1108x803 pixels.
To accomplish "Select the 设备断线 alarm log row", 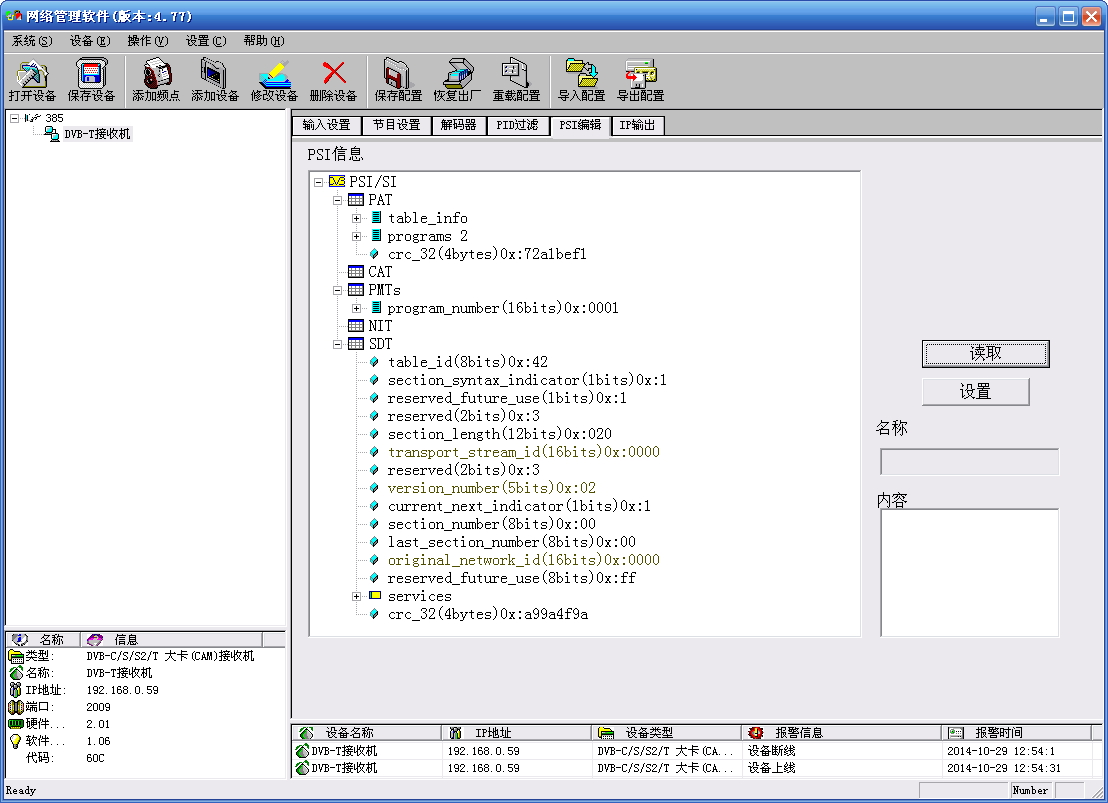I will 696,751.
